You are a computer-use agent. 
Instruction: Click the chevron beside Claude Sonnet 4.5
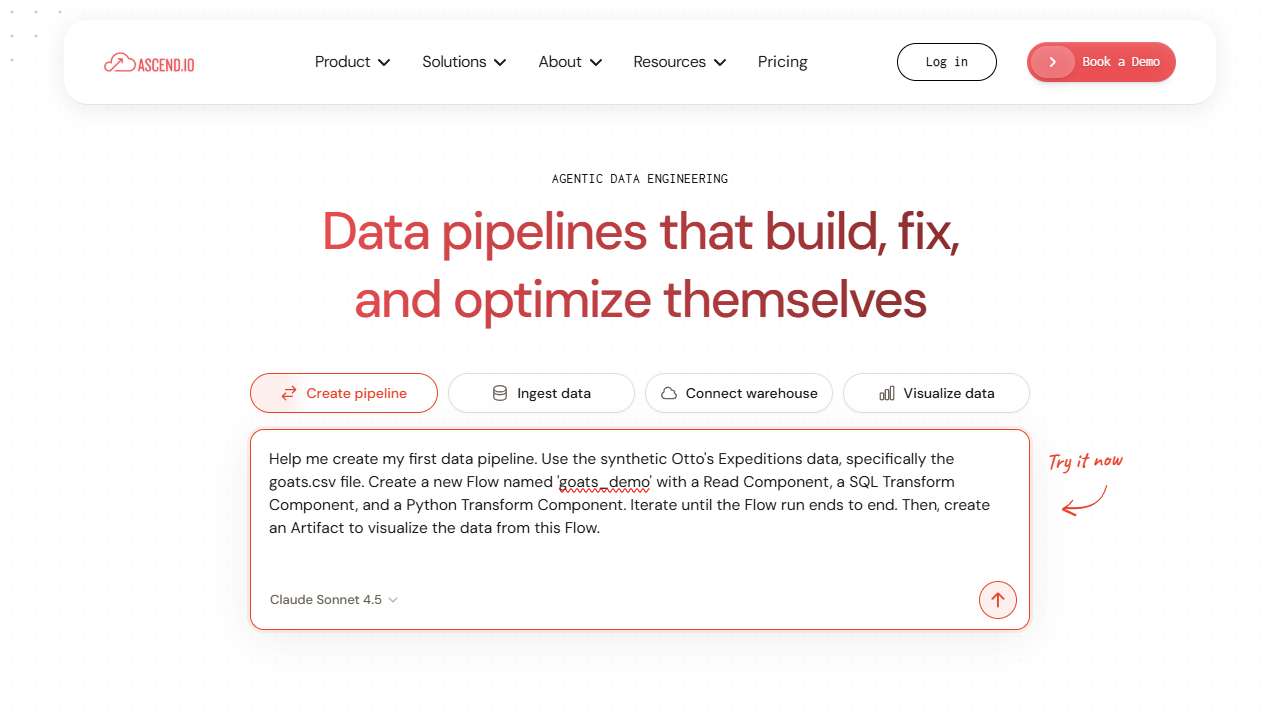(x=393, y=600)
